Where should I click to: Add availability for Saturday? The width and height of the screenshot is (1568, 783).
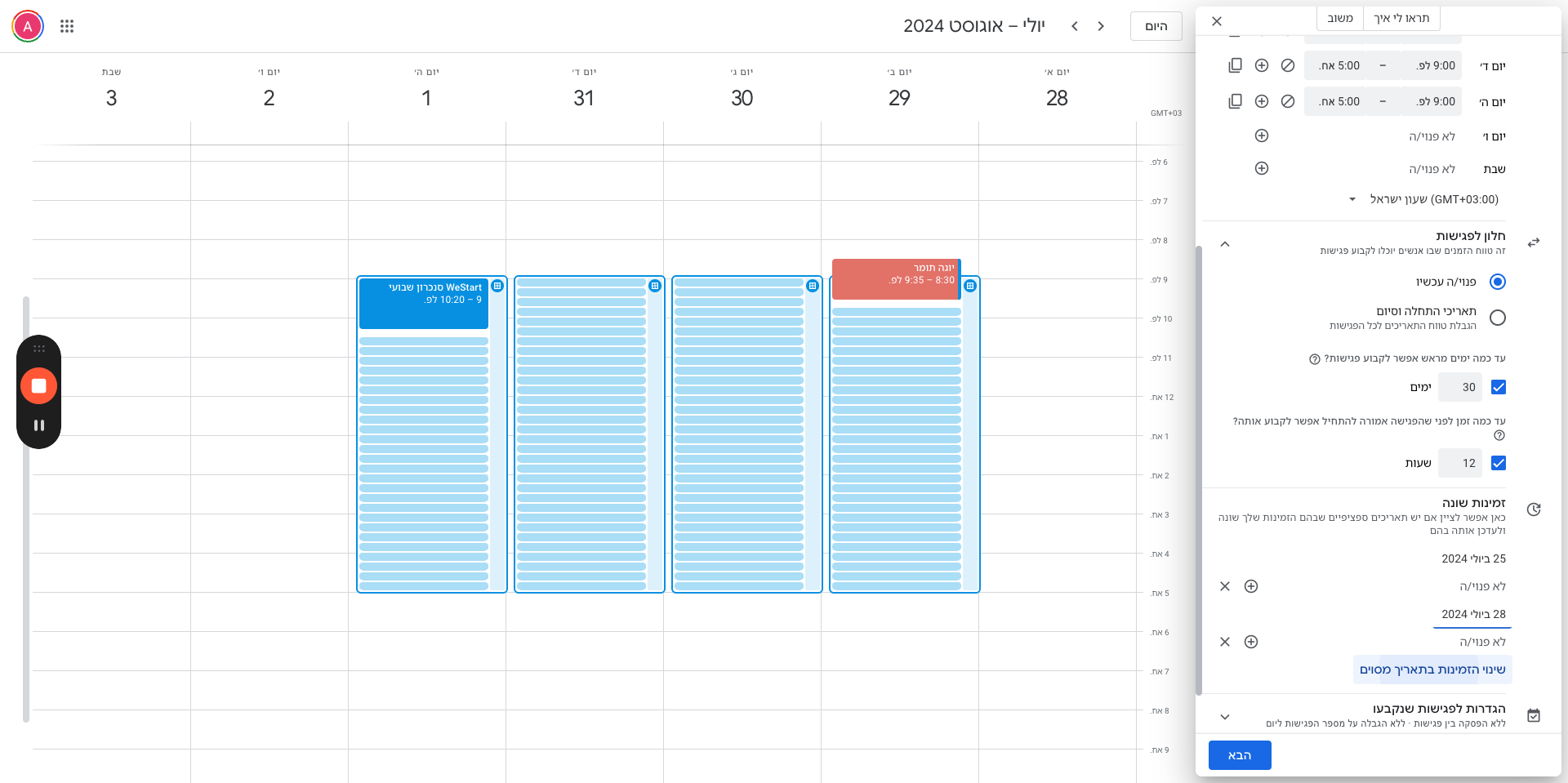point(1262,168)
